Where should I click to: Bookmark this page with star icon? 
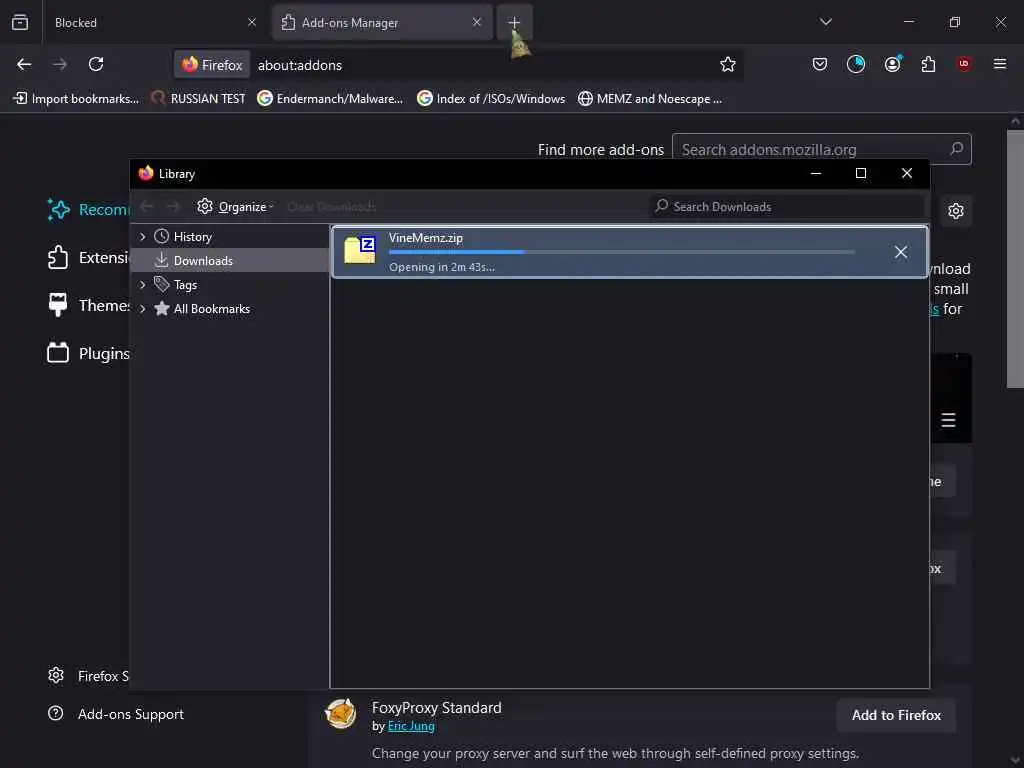pos(728,64)
